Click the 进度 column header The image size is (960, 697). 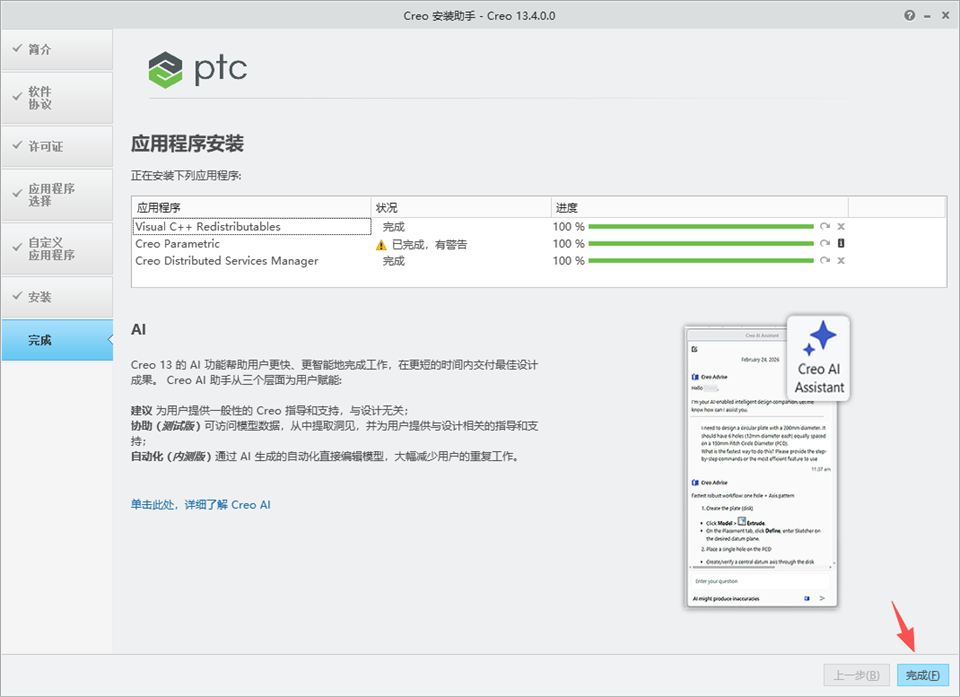click(x=700, y=208)
